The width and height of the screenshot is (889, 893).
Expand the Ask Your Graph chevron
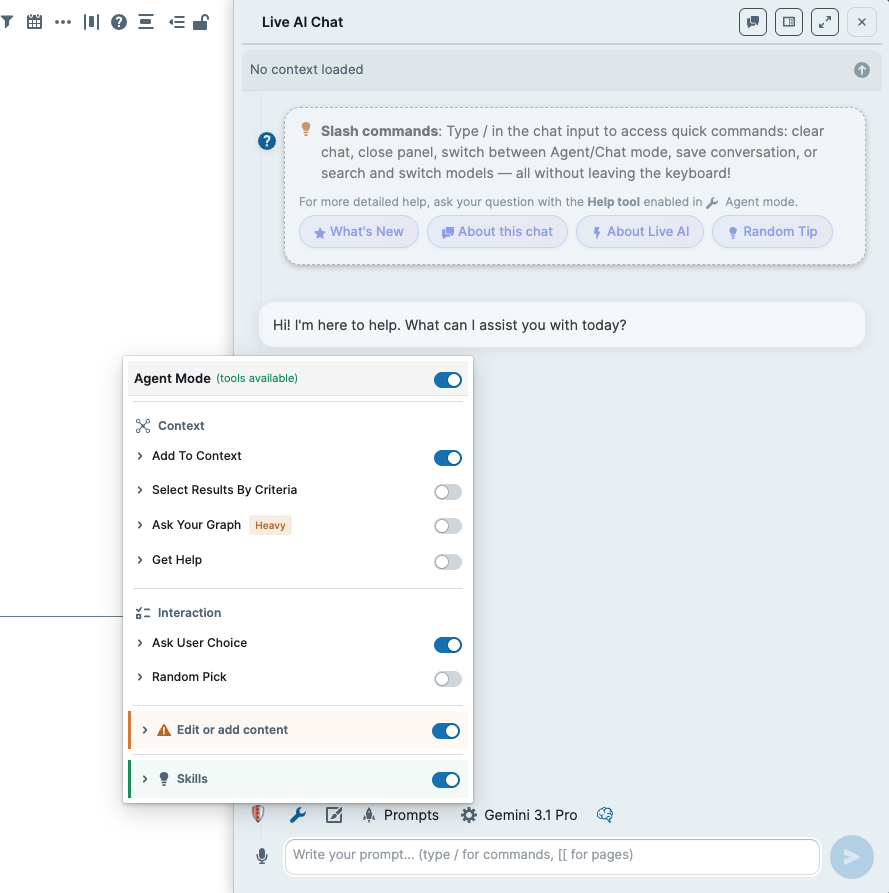[x=140, y=525]
